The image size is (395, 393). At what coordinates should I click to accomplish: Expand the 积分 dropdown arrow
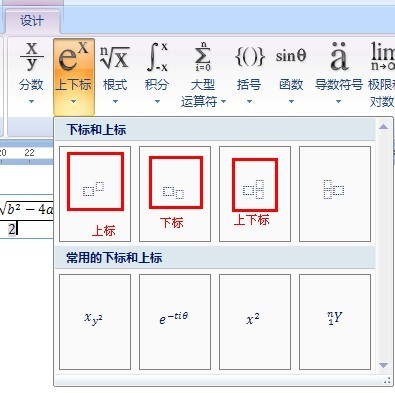pyautogui.click(x=157, y=101)
